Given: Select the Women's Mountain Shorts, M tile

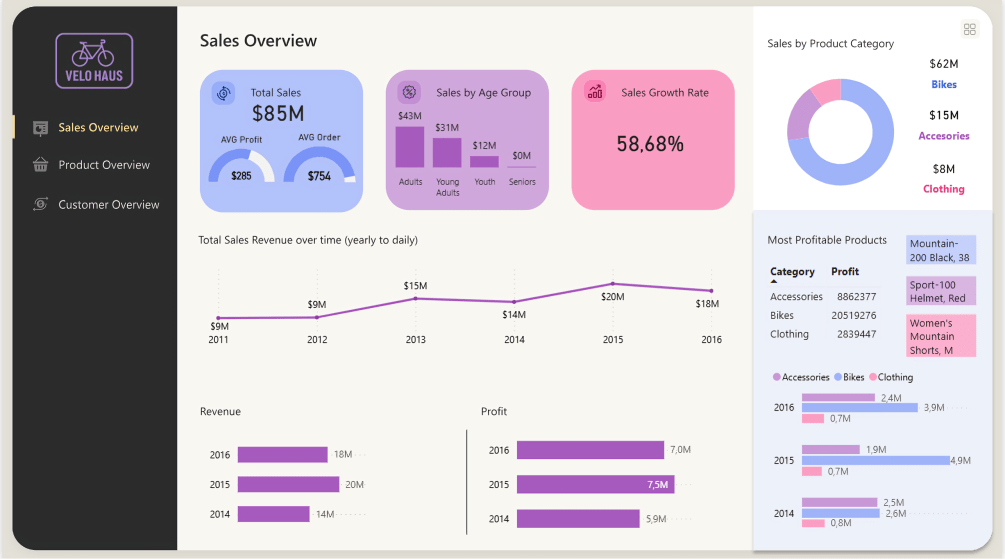Looking at the screenshot, I should (x=940, y=337).
